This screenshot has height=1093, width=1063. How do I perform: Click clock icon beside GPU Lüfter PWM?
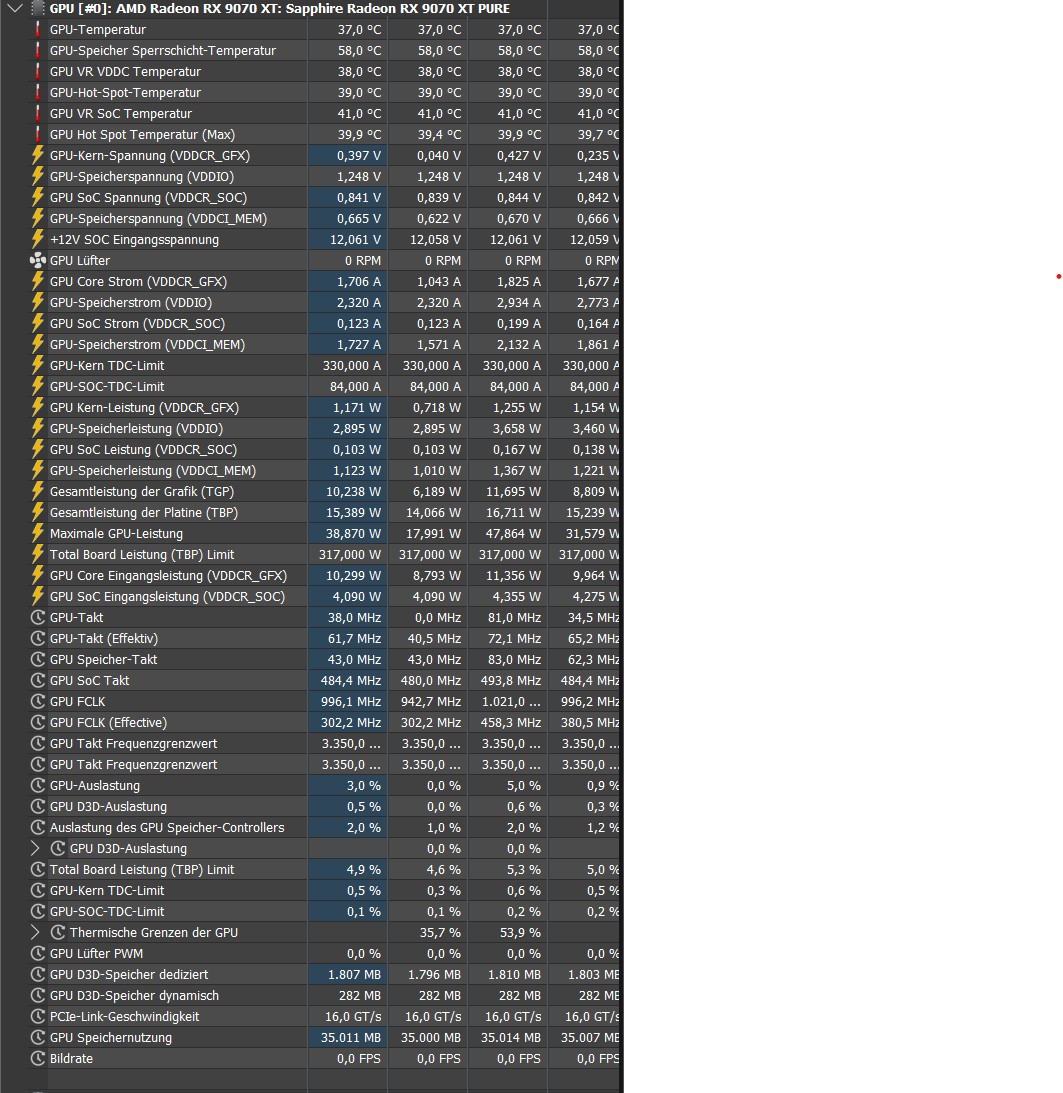[38, 954]
